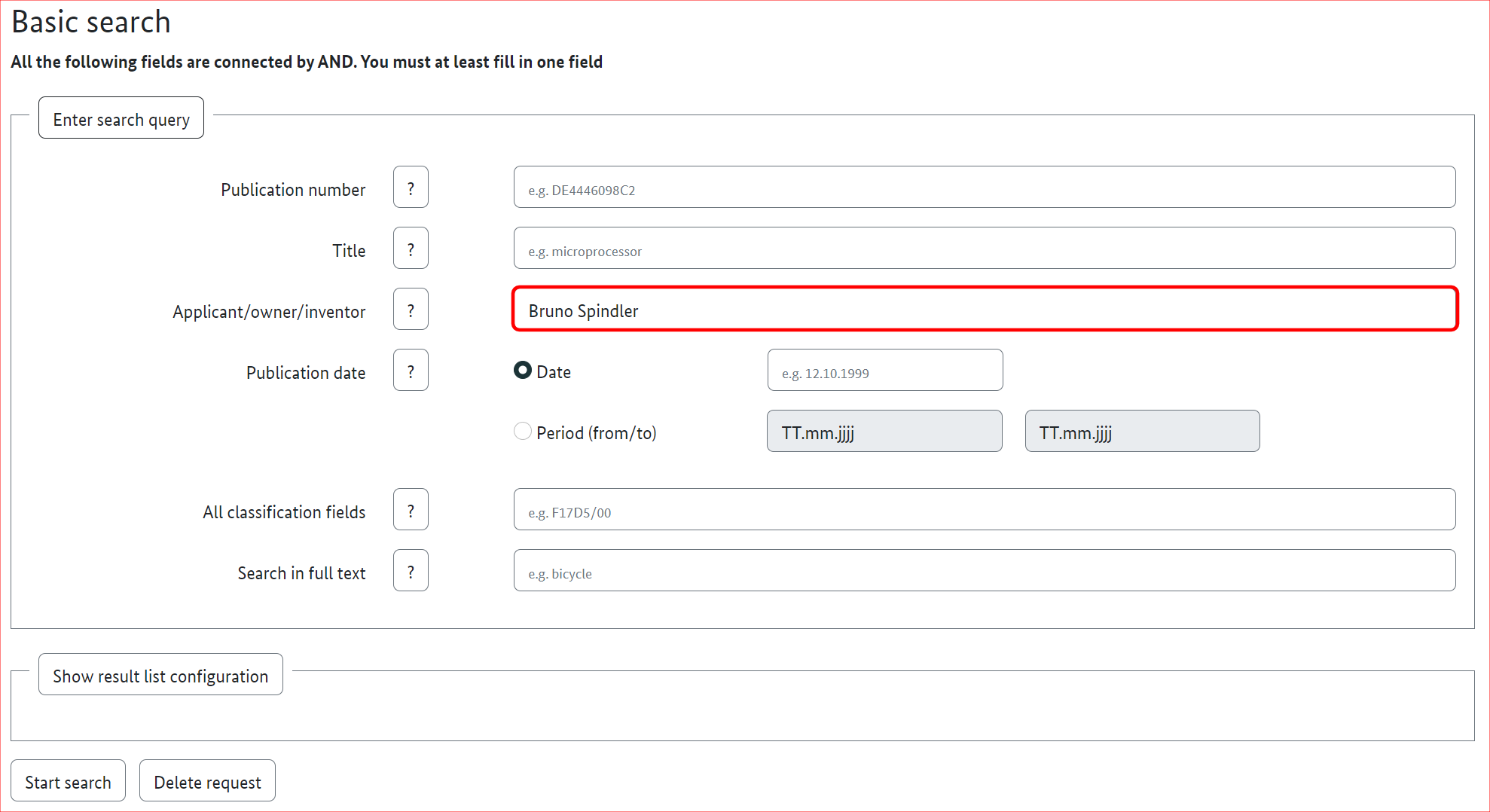Focus the Publication number input field
Viewport: 1490px width, 812px height.
click(984, 188)
